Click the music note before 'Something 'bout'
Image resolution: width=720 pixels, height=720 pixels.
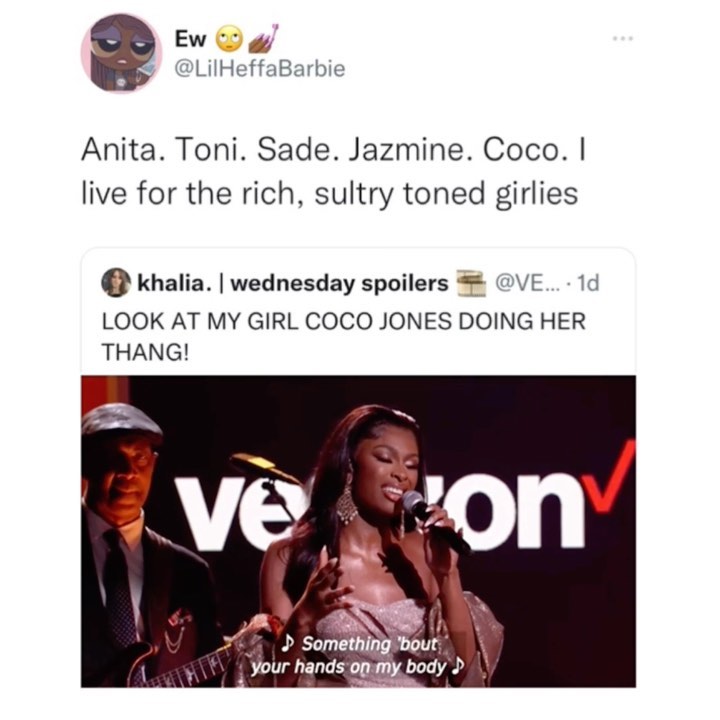[x=288, y=643]
